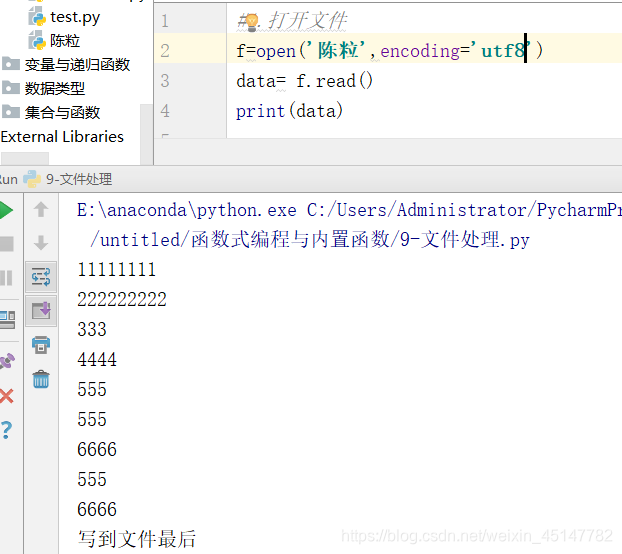
Task: Click the pin tab icon
Action: (x=7, y=361)
